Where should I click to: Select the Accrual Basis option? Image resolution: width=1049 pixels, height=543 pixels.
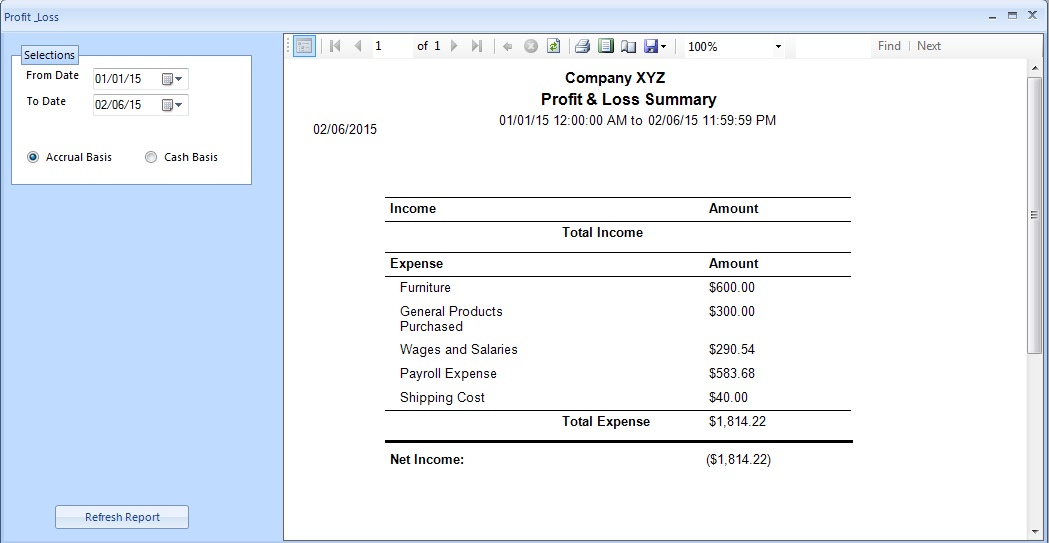(33, 157)
